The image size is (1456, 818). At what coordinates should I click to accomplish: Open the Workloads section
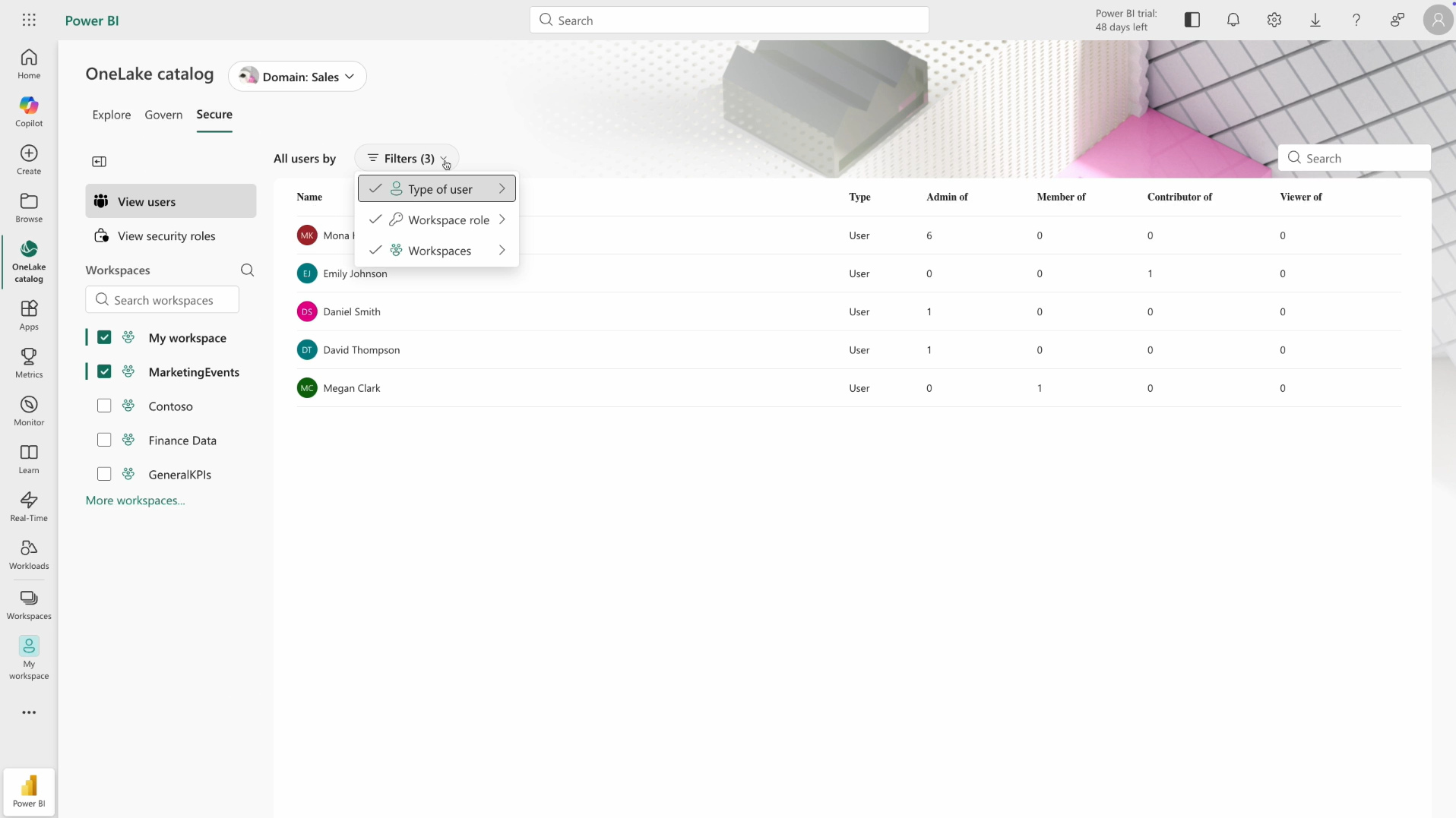tap(28, 554)
